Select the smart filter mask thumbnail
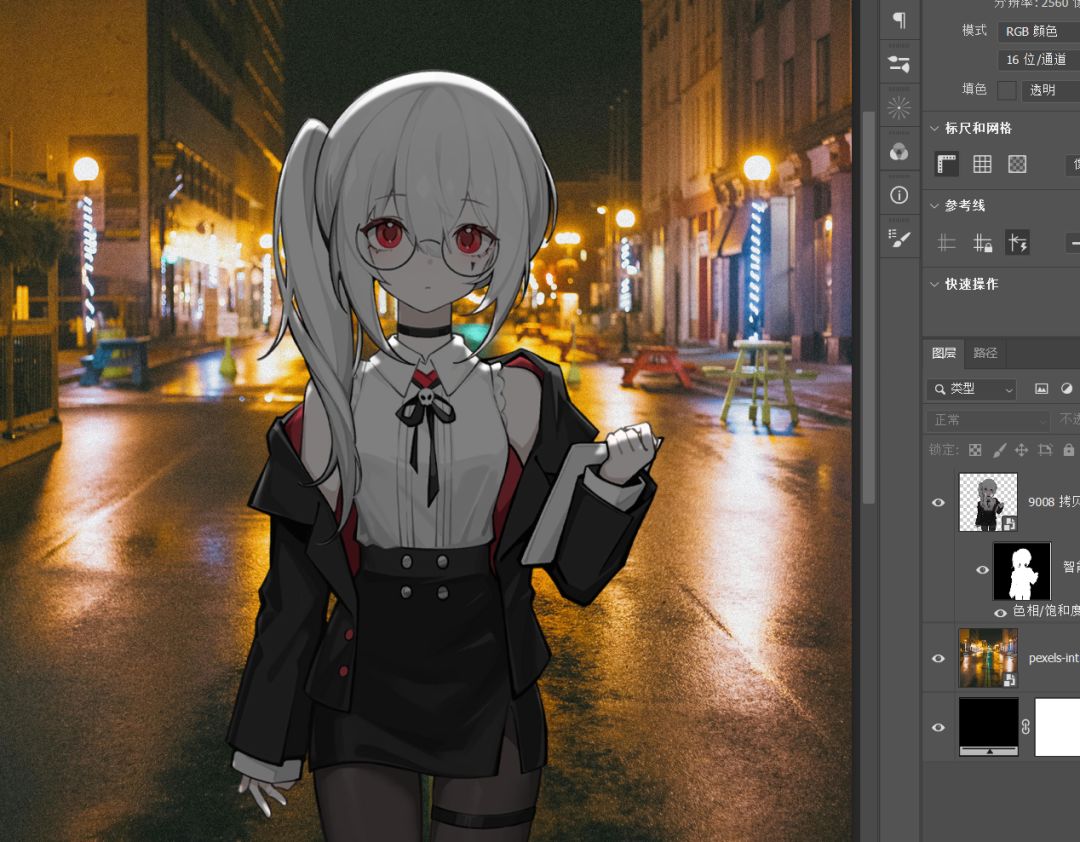The width and height of the screenshot is (1080, 842). (x=1022, y=571)
